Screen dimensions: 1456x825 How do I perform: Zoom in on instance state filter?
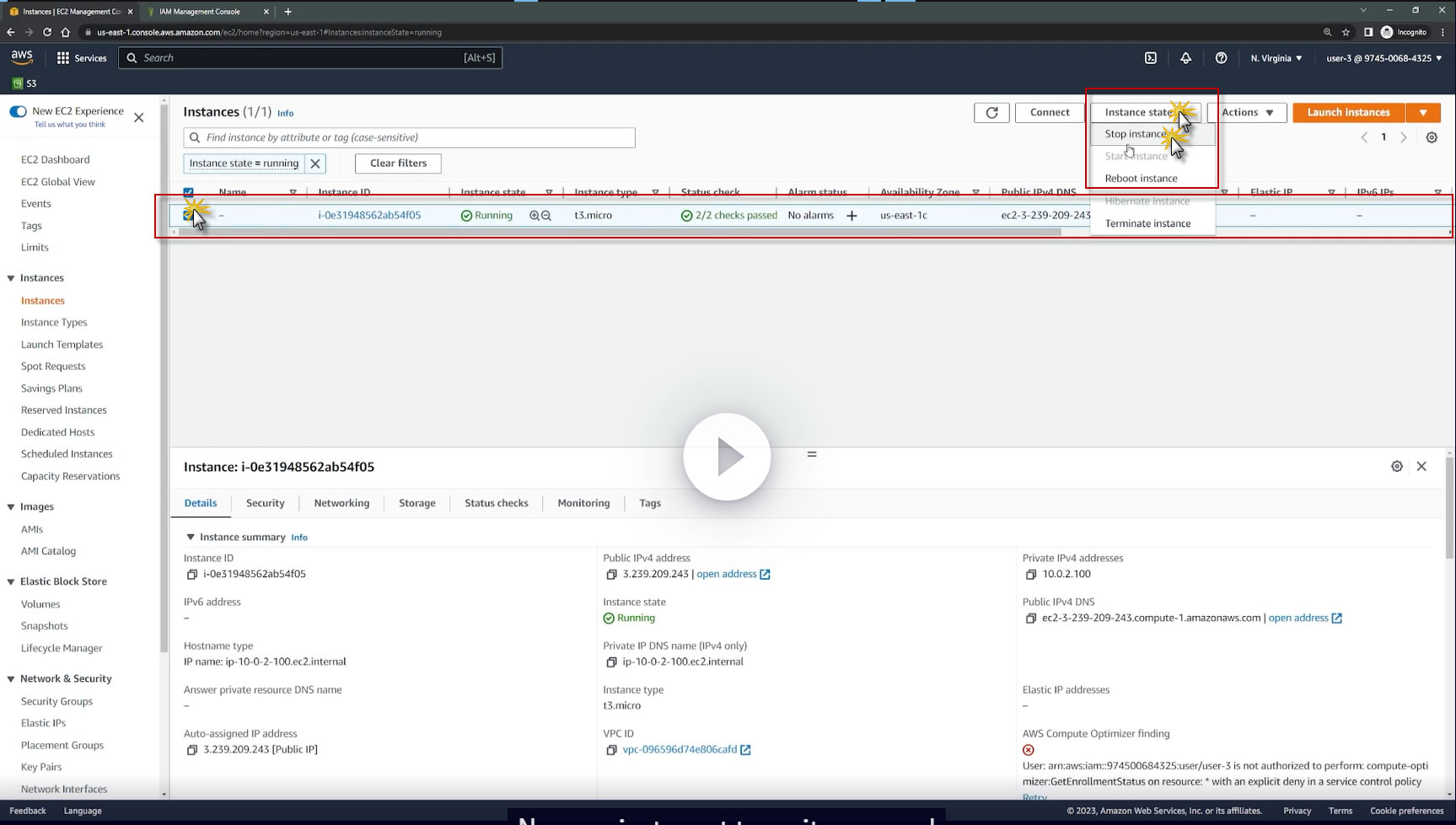coord(534,216)
